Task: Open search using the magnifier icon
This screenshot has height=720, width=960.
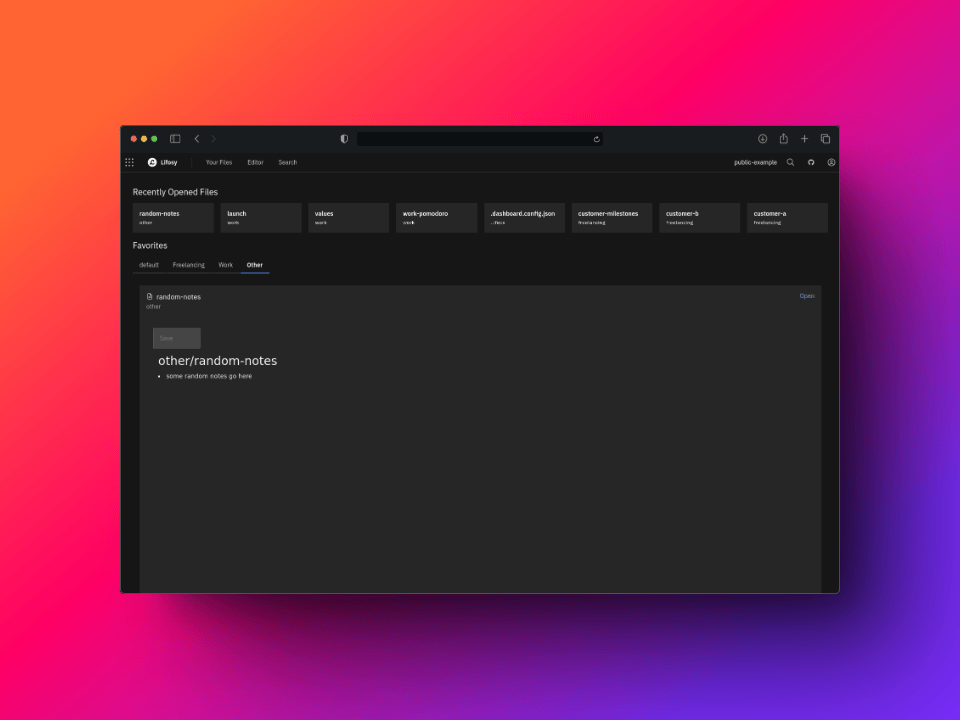Action: pyautogui.click(x=790, y=162)
